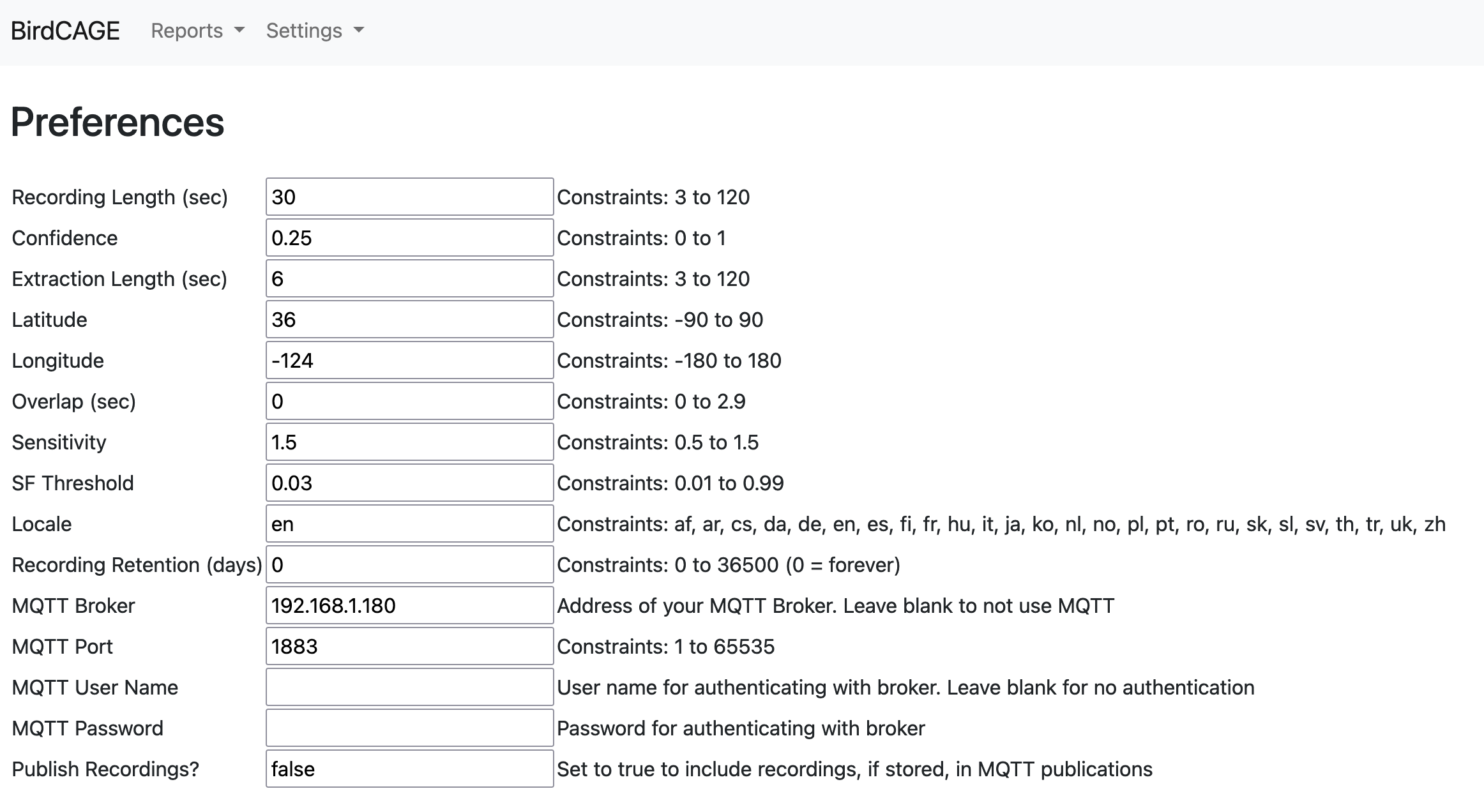Open the Reports dropdown menu
Screen dimensions: 1484x812
point(197,31)
